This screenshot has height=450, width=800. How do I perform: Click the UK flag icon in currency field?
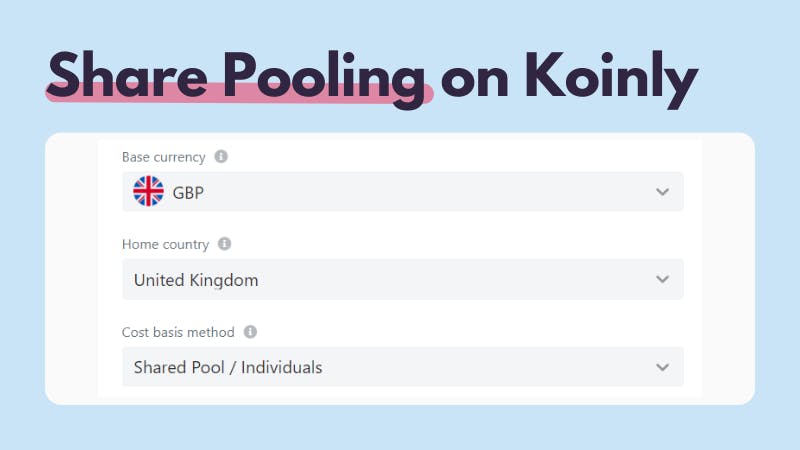click(148, 191)
